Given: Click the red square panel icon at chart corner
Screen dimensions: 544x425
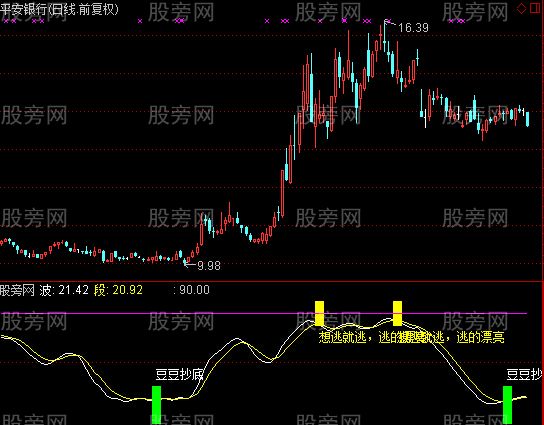Looking at the screenshot, I should (535, 8).
